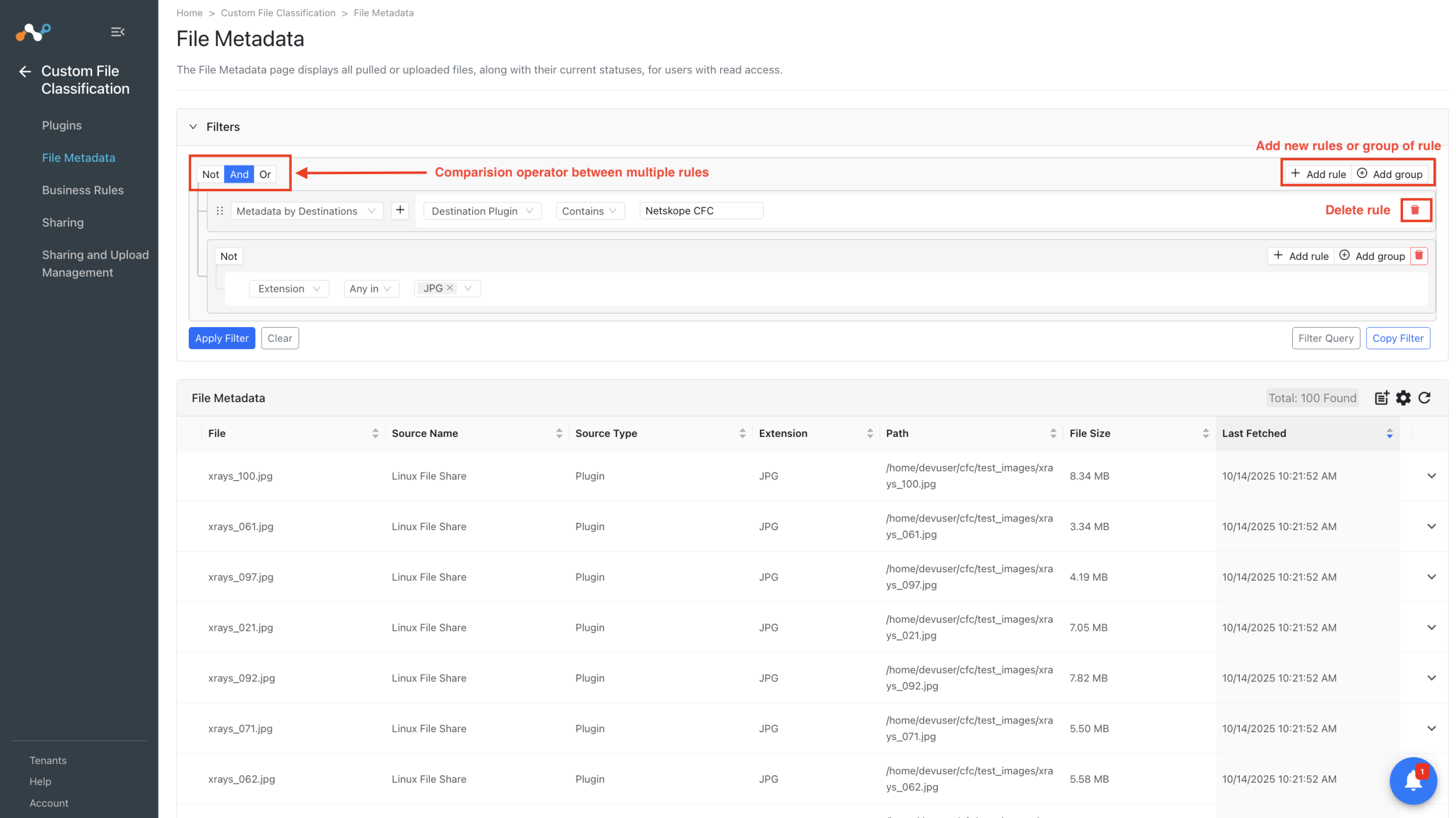Open the notification bell

coord(1413,780)
